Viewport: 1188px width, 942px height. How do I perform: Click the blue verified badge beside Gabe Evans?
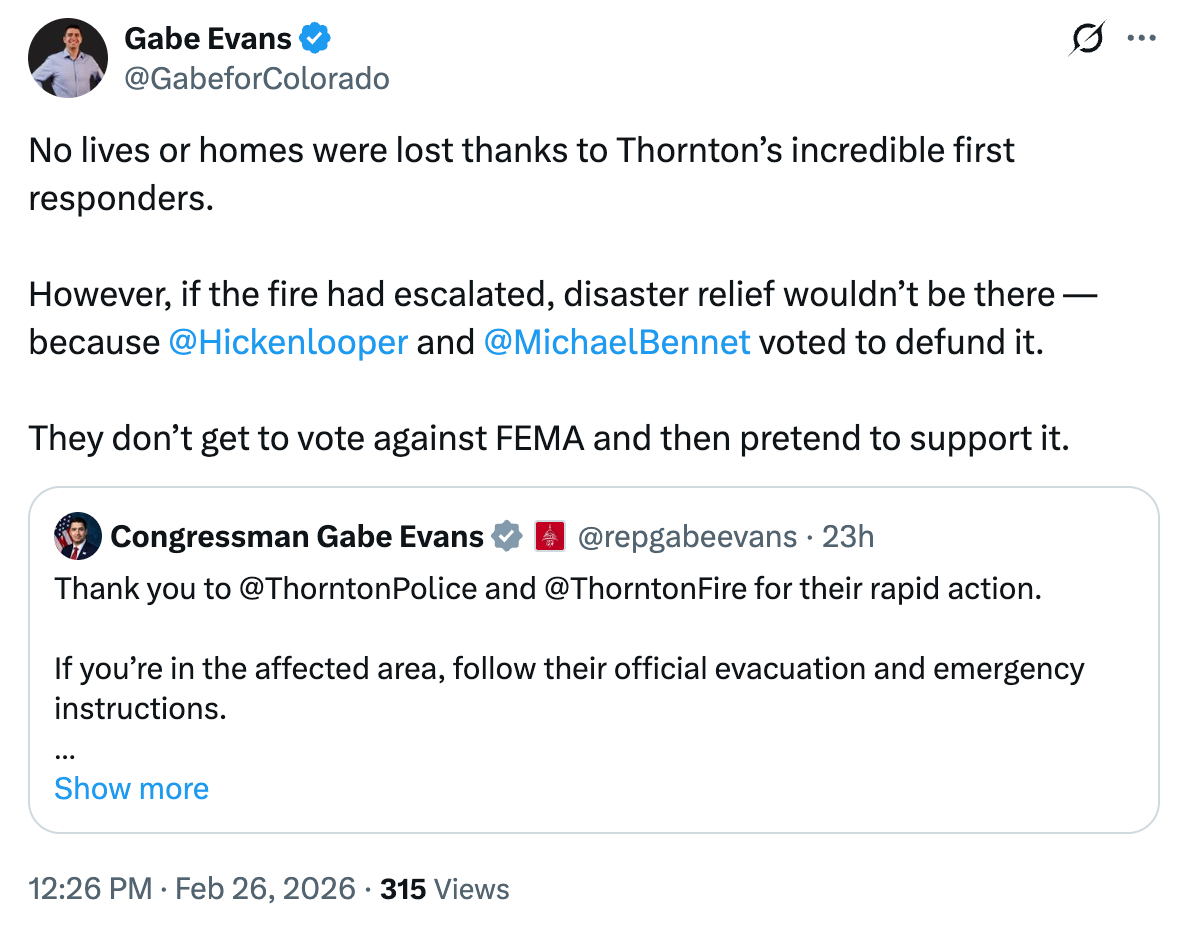(316, 39)
